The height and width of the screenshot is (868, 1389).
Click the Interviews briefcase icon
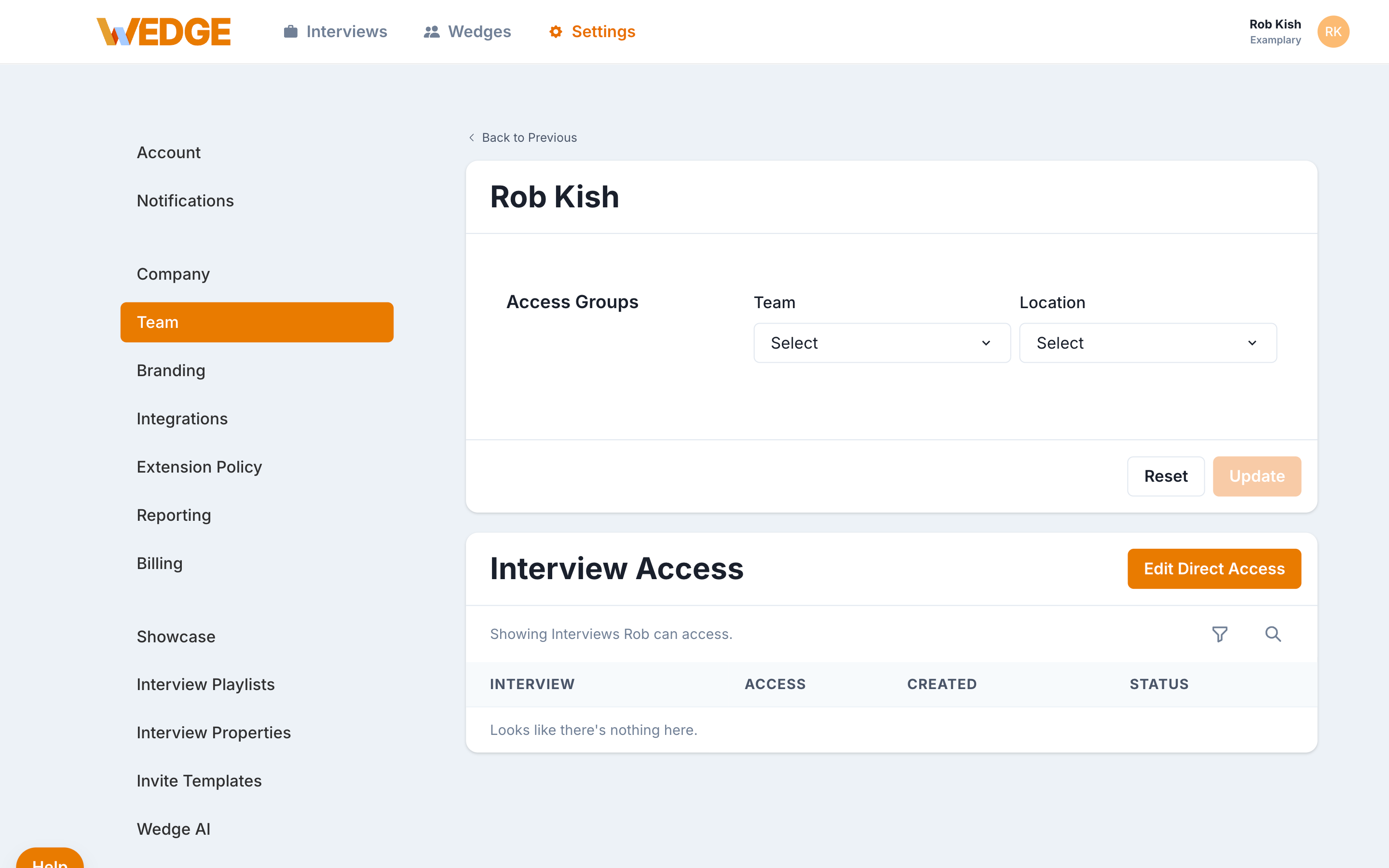coord(290,31)
